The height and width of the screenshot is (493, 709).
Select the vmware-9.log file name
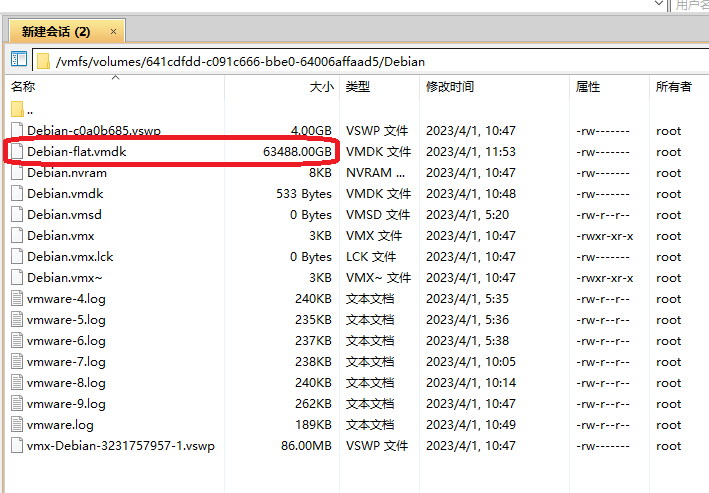coord(66,403)
